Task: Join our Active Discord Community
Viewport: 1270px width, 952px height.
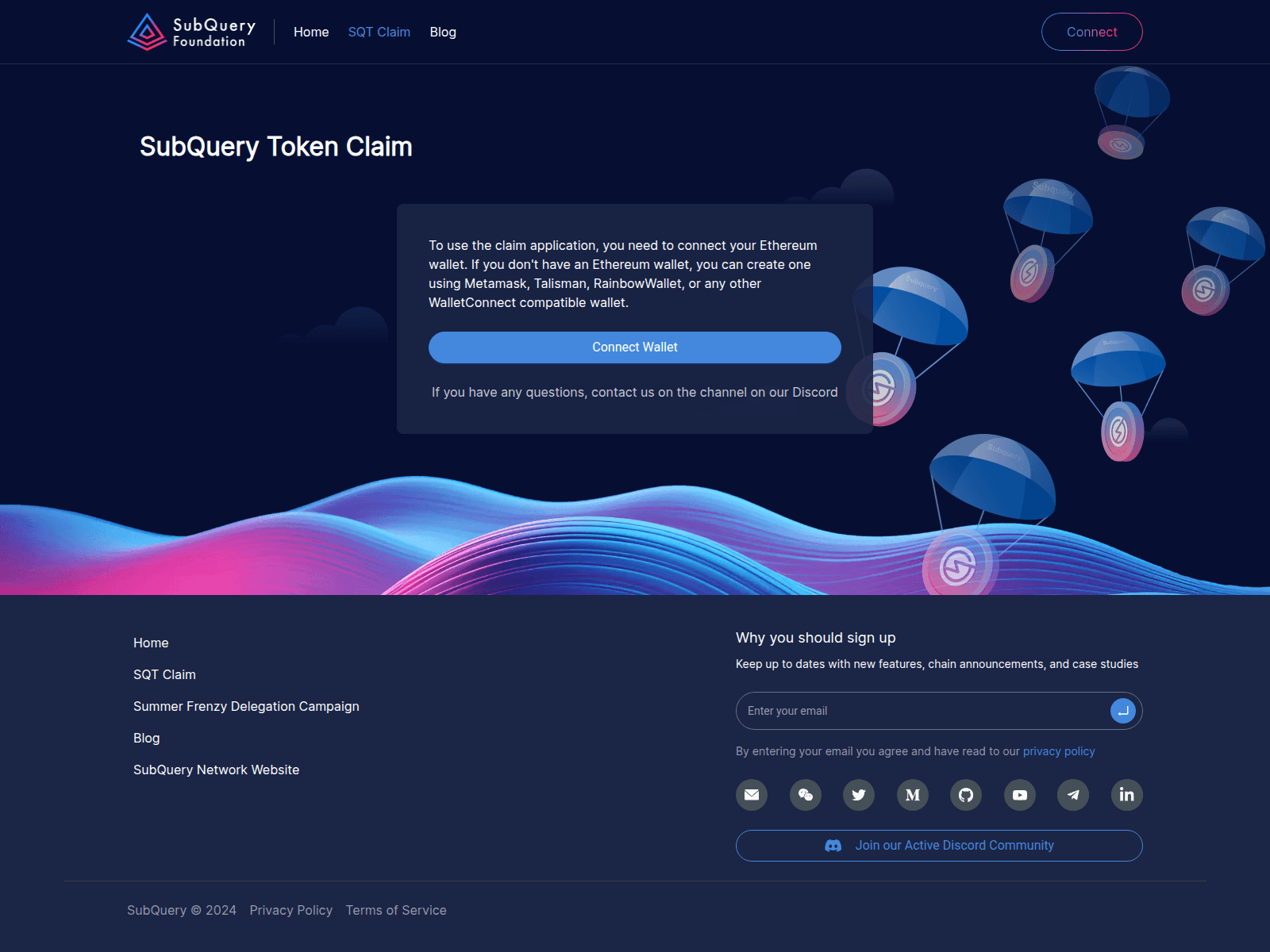Action: point(939,846)
